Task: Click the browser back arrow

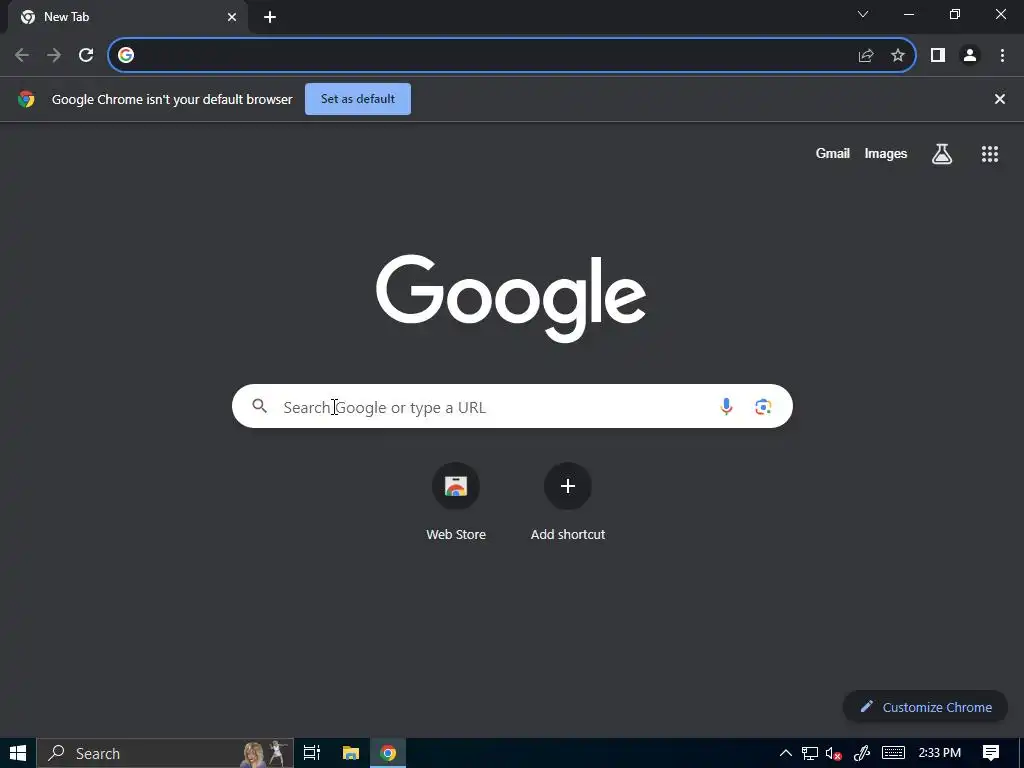Action: click(22, 55)
